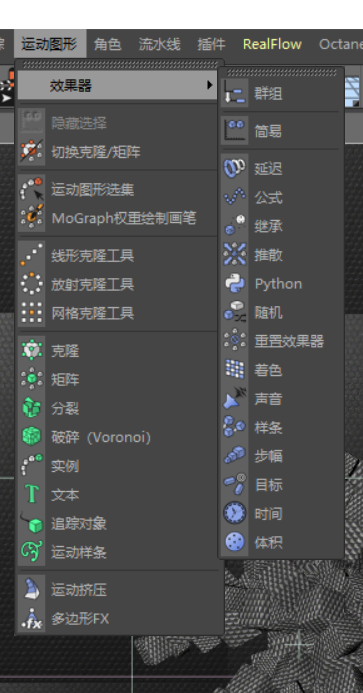
Task: Select the 破碎 (Voronoi) fracture icon
Action: click(x=32, y=437)
